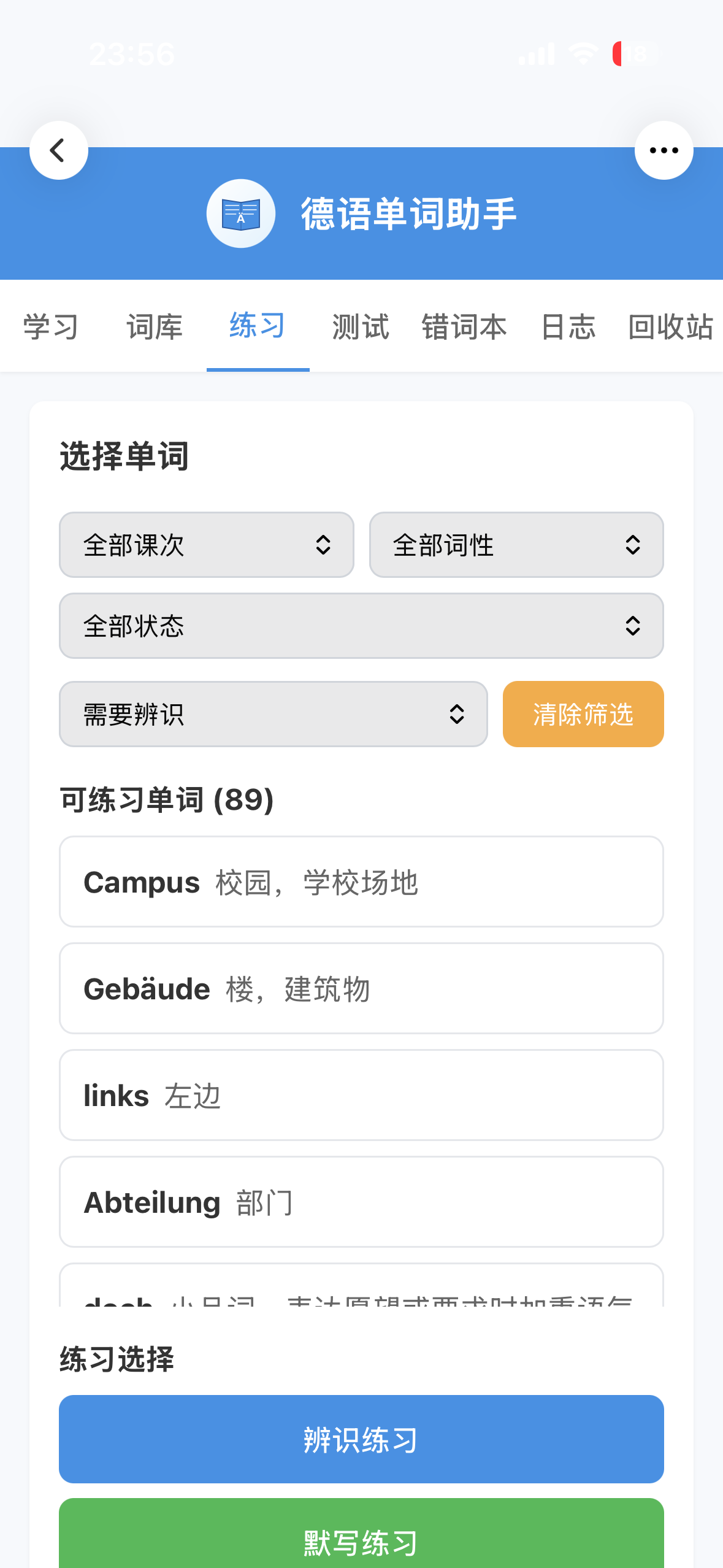Screen dimensions: 723x1568
Task: Open the 回收站 tab
Action: (670, 326)
